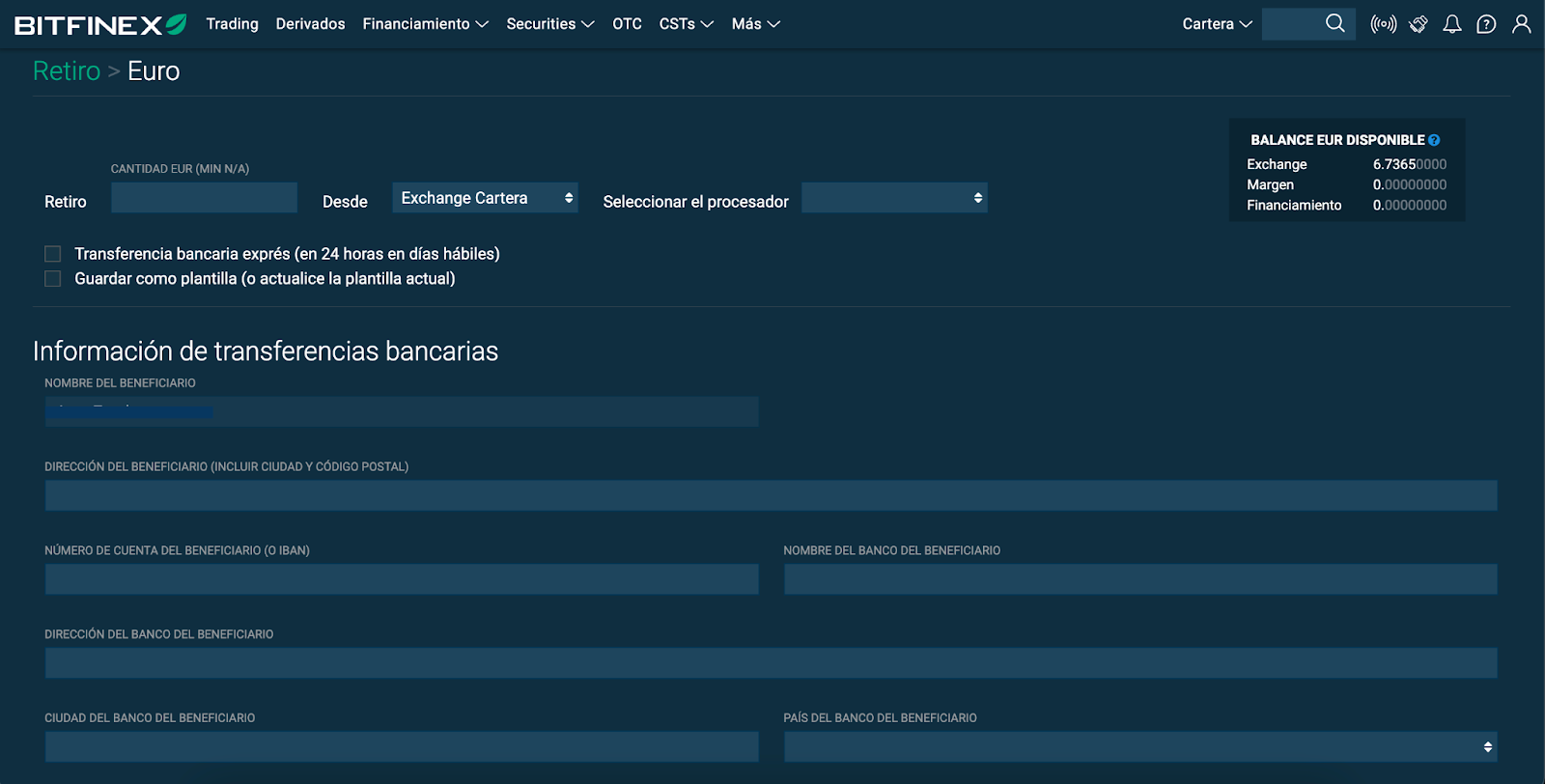This screenshot has width=1545, height=784.
Task: Open the Exchange Cartera dropdown
Action: pos(485,198)
